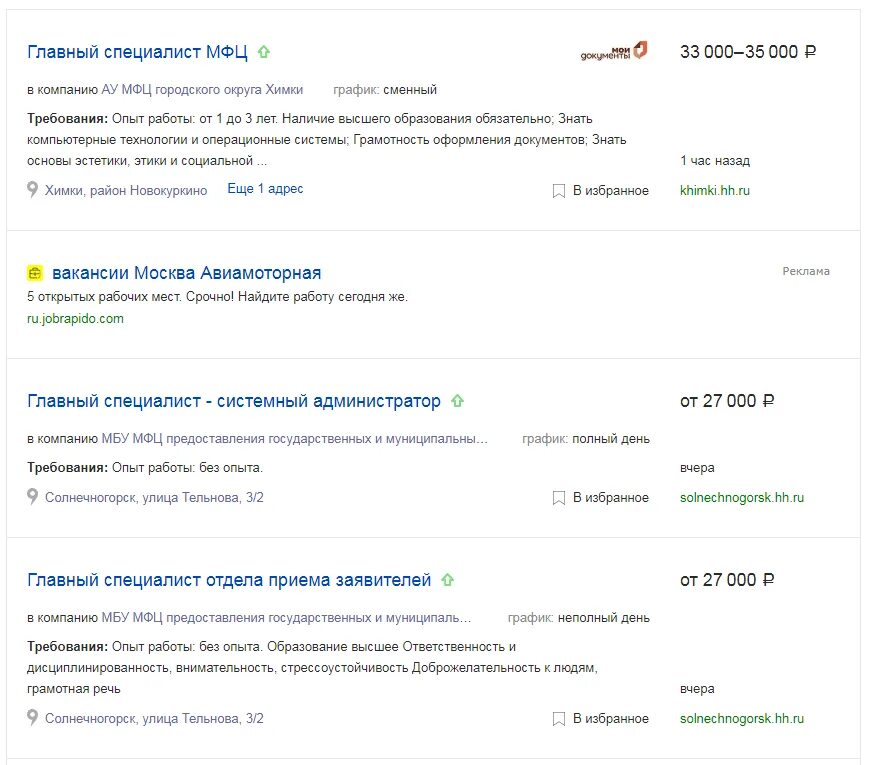Save отдела приема заявителей vacancy to favorites
Image resolution: width=871 pixels, height=765 pixels.
pos(601,719)
